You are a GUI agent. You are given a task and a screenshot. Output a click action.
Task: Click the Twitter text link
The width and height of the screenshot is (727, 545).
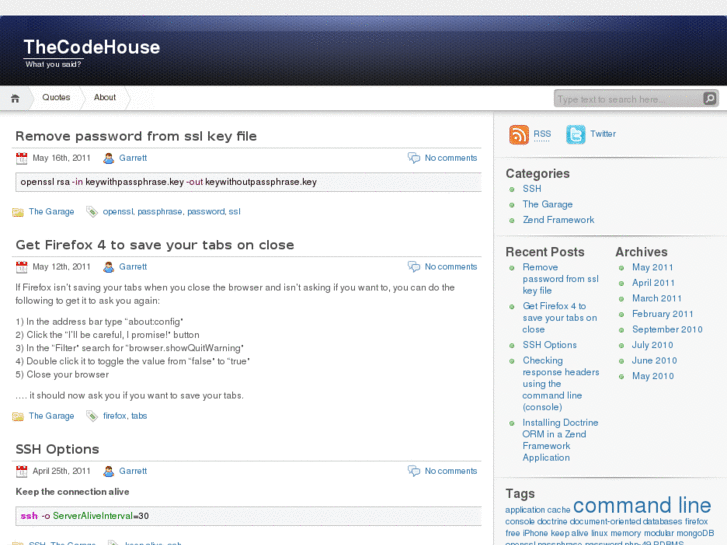(603, 134)
